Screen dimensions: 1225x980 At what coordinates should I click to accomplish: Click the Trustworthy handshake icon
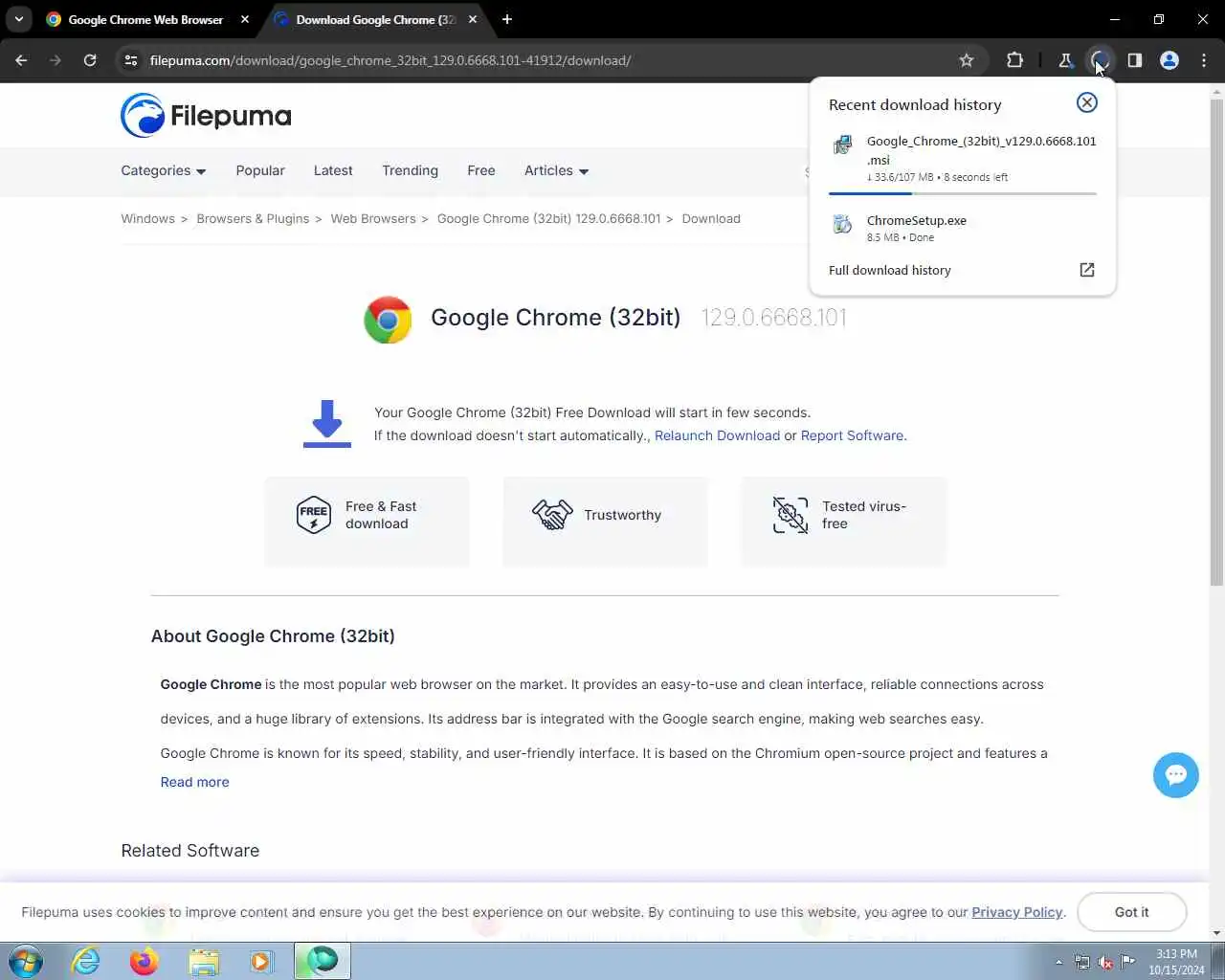click(552, 515)
